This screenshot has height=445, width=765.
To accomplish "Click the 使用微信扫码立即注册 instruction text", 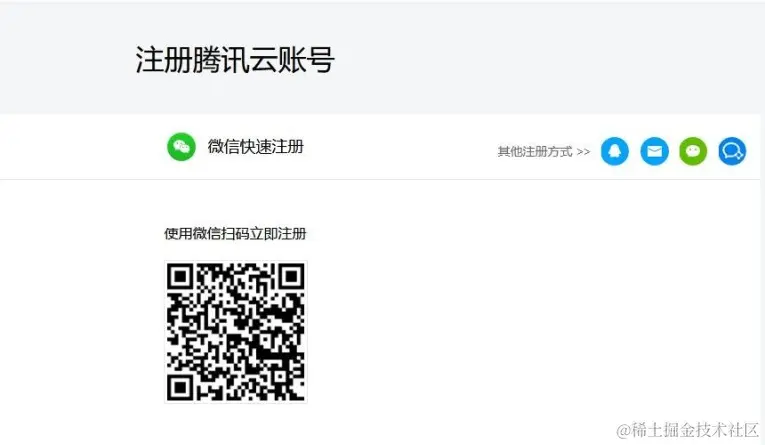I will pyautogui.click(x=235, y=234).
